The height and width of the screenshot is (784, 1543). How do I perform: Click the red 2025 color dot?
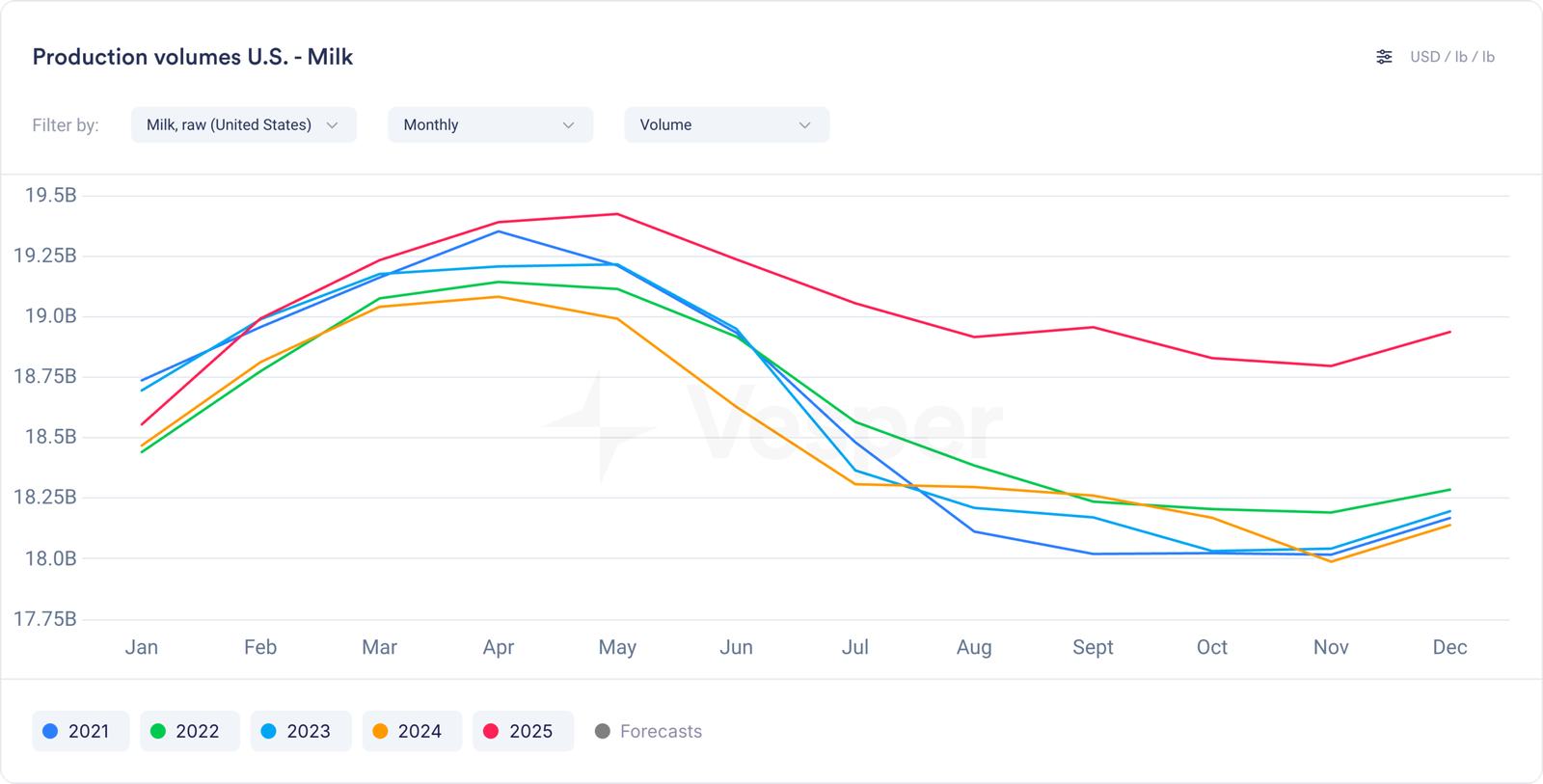click(x=491, y=731)
